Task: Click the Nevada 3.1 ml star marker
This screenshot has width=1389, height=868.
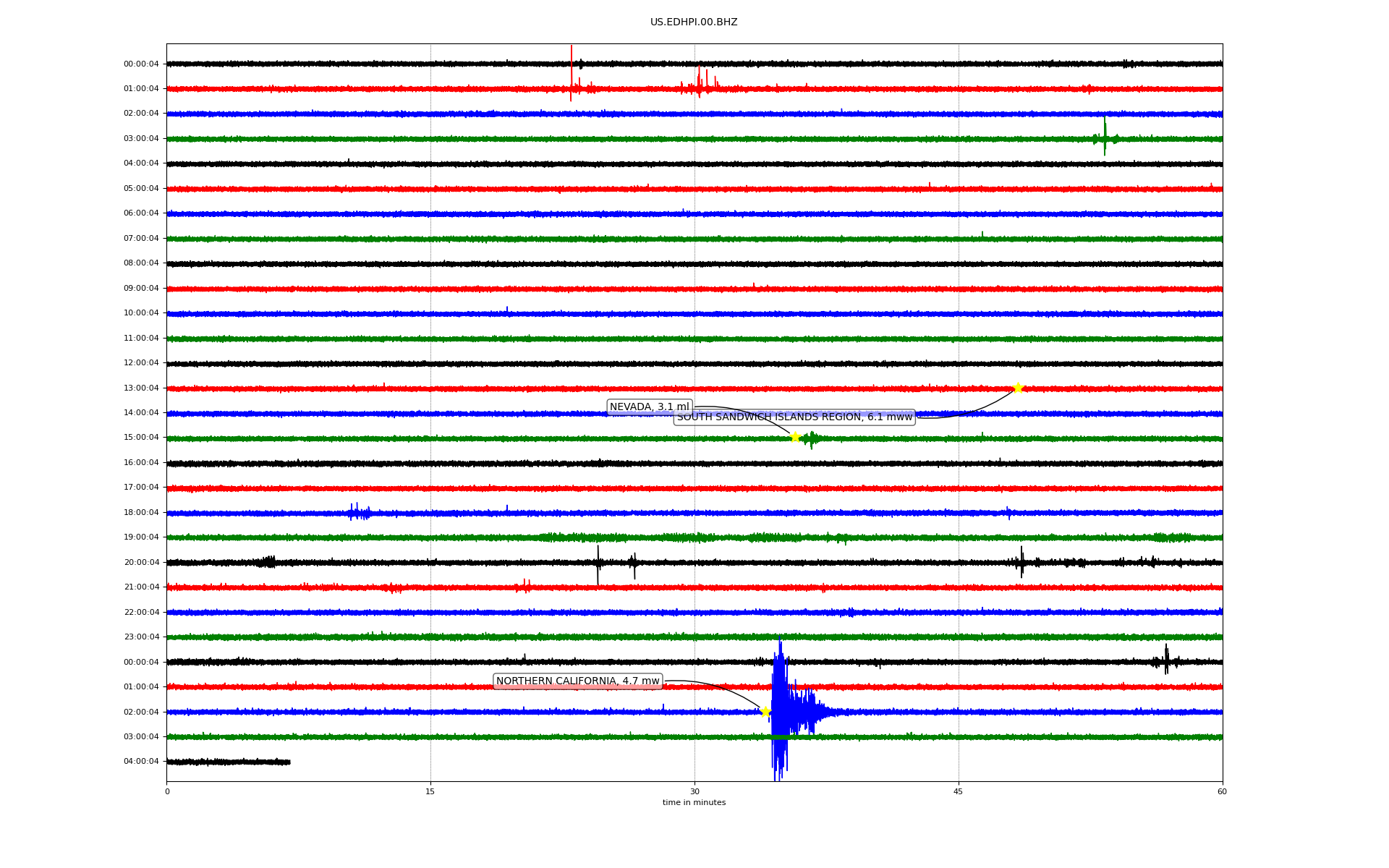Action: pos(795,437)
